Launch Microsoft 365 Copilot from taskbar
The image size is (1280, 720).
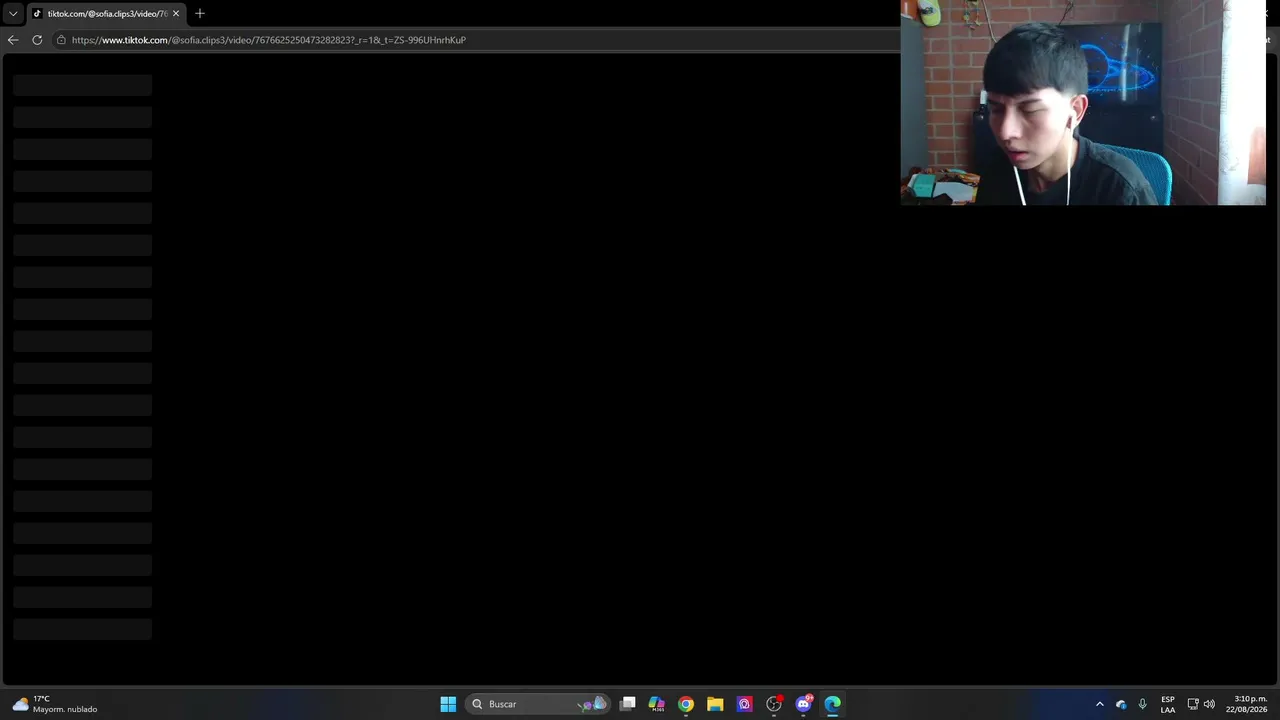[657, 704]
